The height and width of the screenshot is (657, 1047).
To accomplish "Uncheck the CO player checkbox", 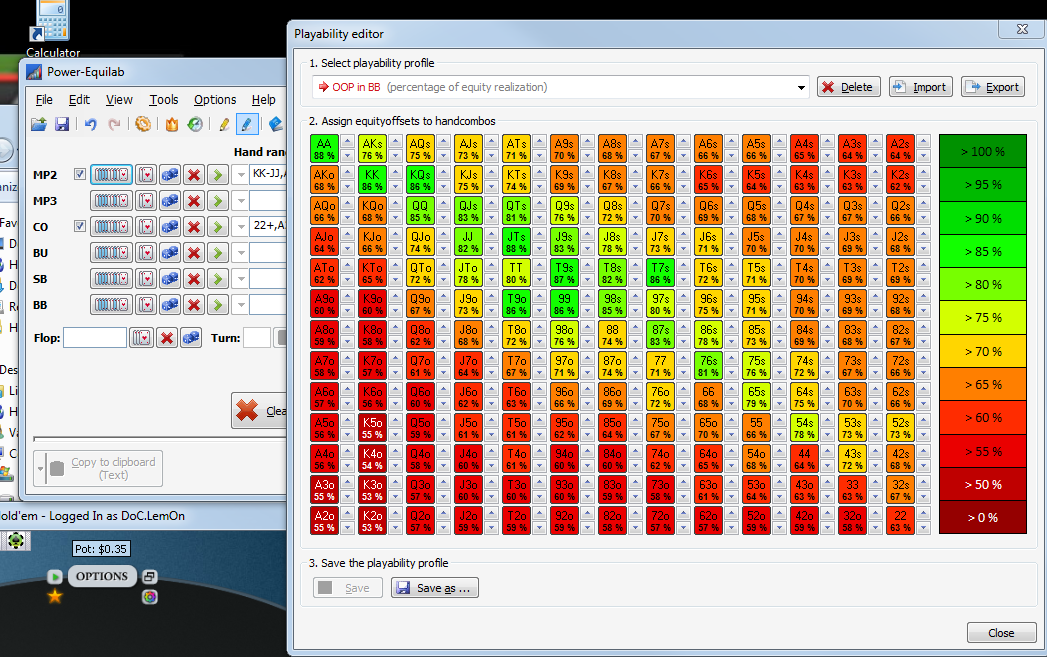I will click(79, 226).
